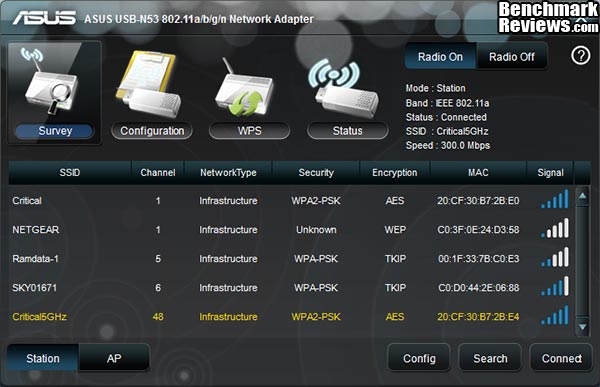Click signal strength bars for Ramdata-1
Screen dimensions: 600x387
point(555,257)
